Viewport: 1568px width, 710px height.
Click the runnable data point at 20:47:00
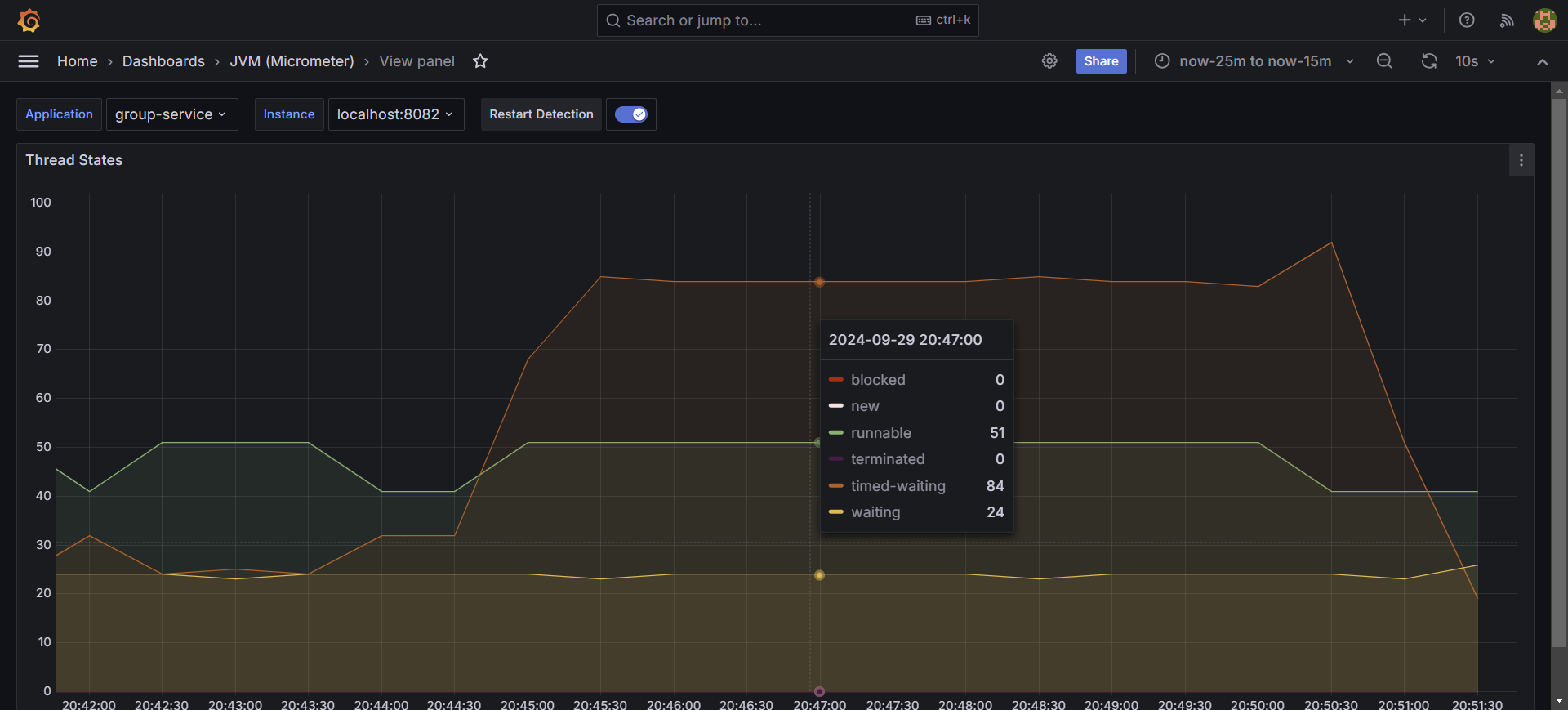click(817, 443)
